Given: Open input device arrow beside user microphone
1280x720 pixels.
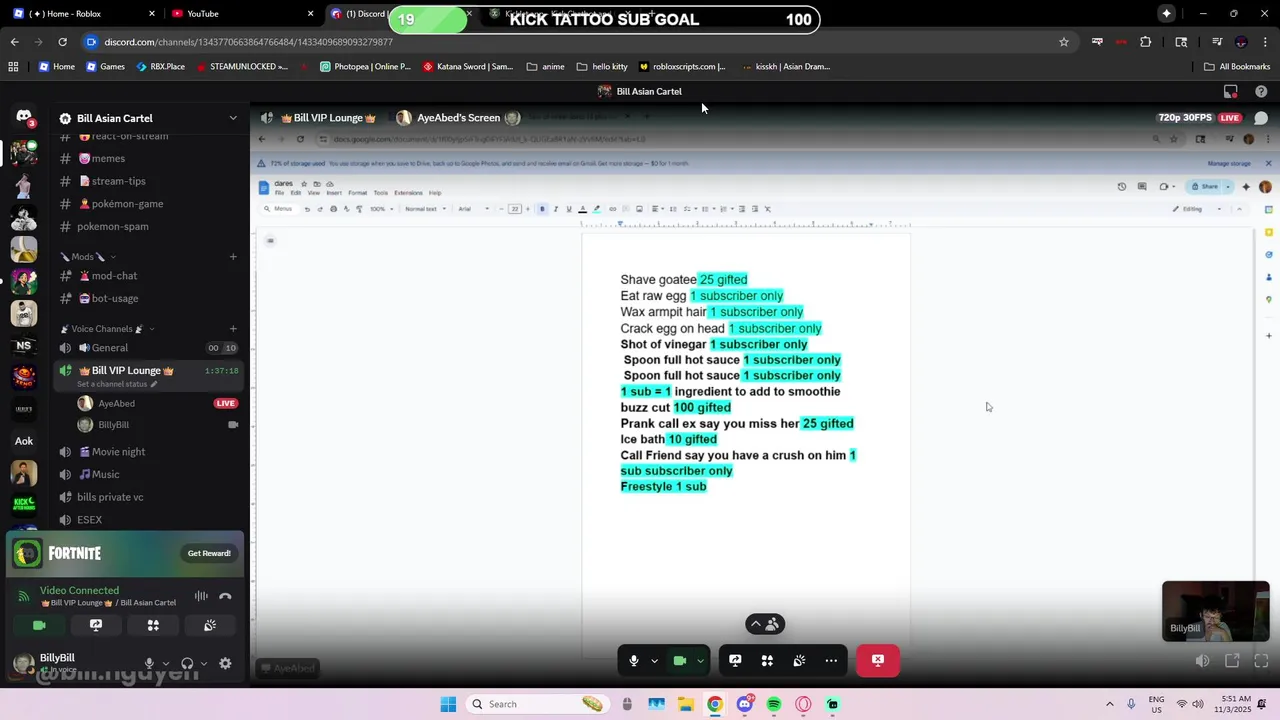Looking at the screenshot, I should tap(165, 663).
